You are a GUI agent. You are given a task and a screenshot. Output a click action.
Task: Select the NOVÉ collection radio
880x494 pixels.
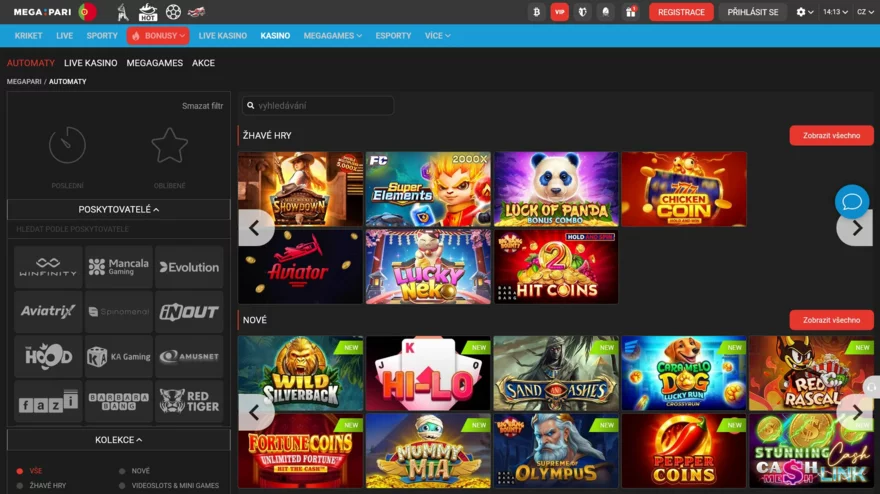pos(122,471)
